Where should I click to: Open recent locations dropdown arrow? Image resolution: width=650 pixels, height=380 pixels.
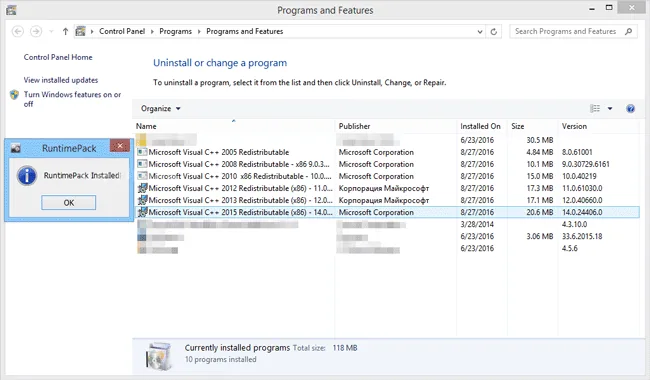[x=51, y=31]
